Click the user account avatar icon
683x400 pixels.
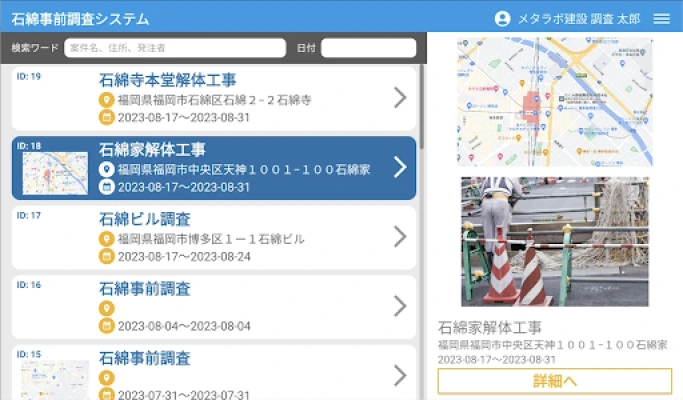click(x=502, y=18)
